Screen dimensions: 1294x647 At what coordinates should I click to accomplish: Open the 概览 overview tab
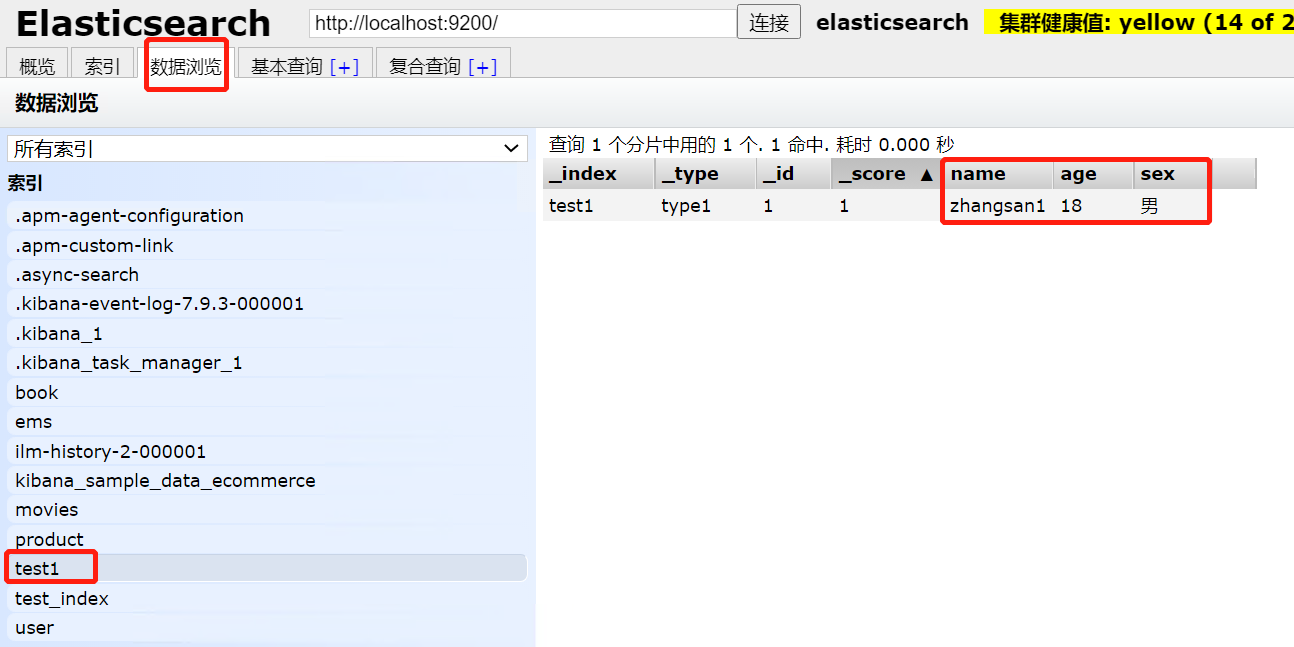37,66
